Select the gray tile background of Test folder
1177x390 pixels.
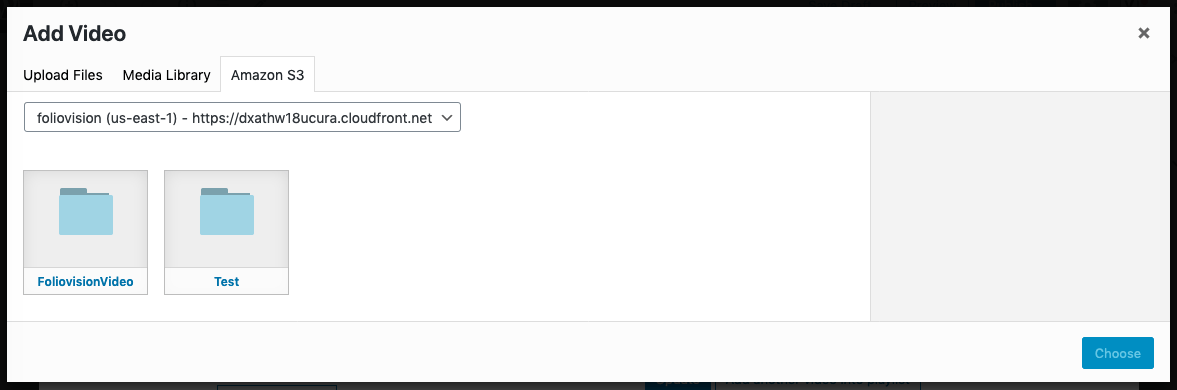(x=227, y=219)
